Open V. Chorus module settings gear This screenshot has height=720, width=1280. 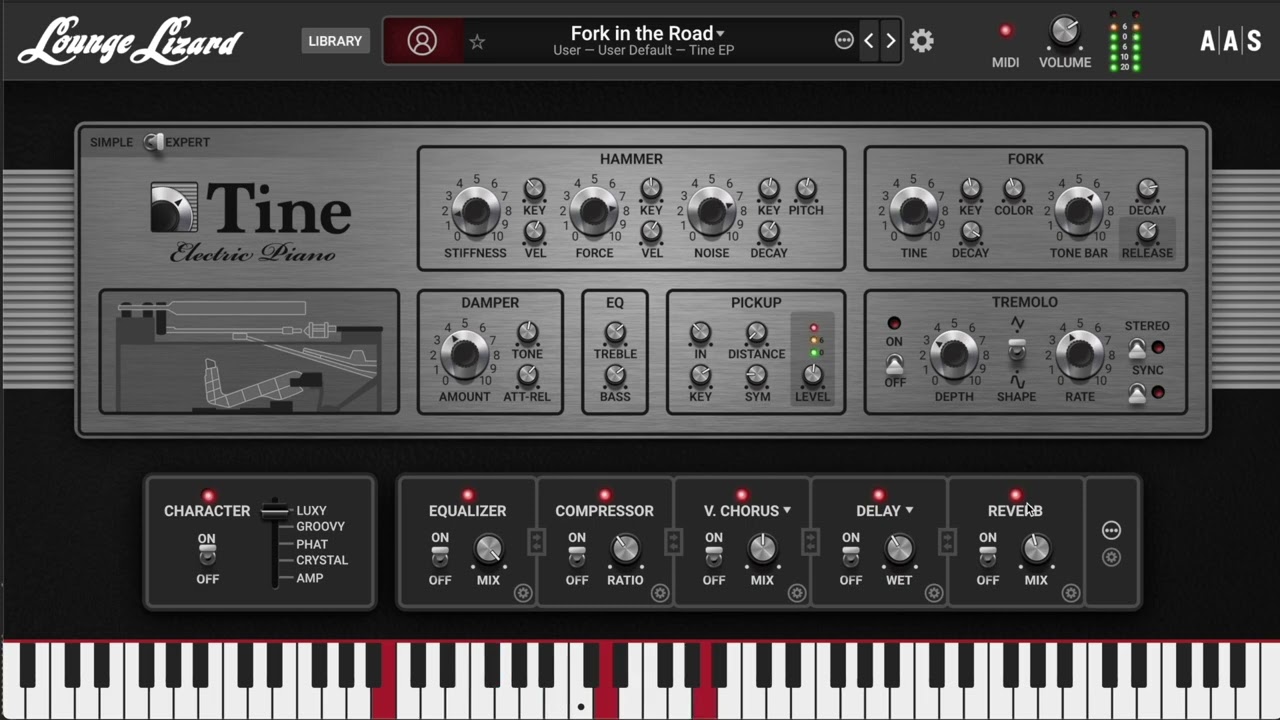797,593
